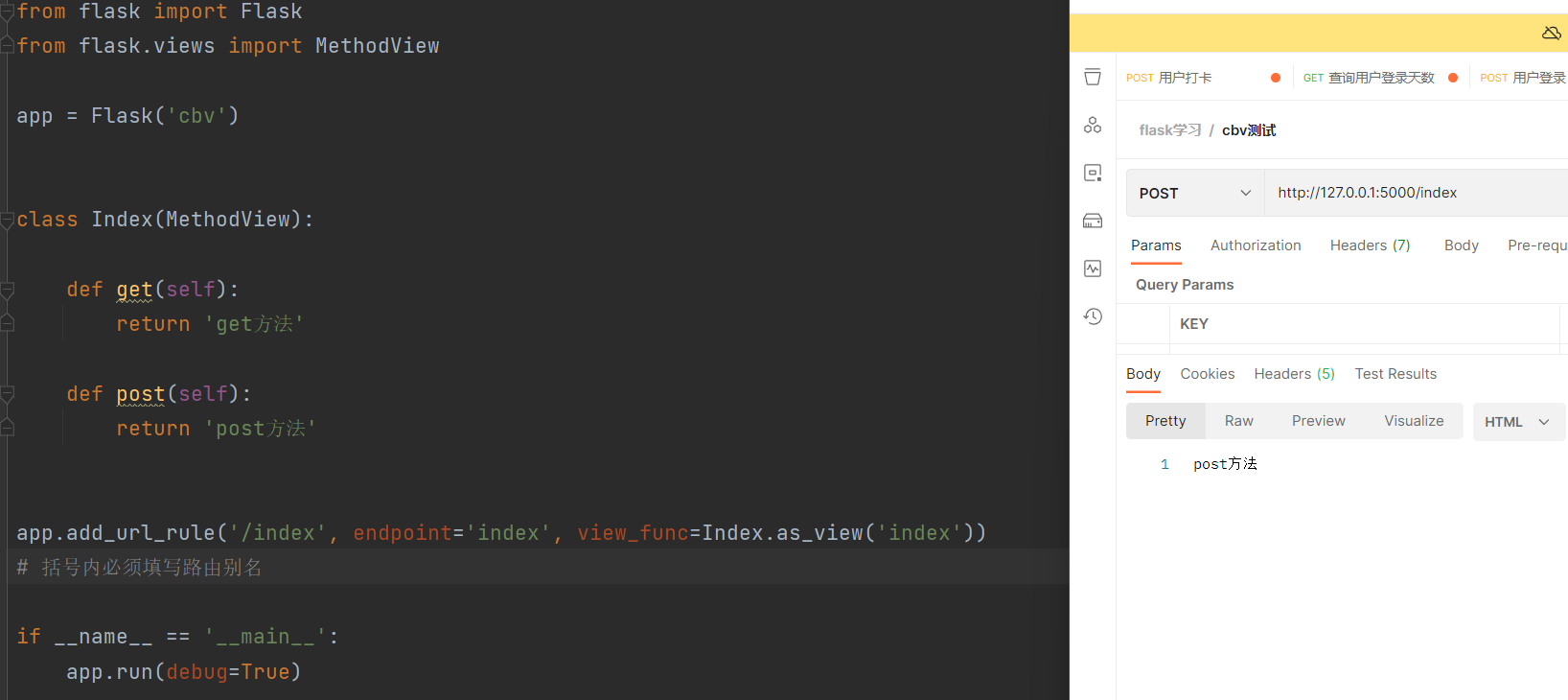Collapse the Index class fold marker
Screen dimensions: 1568x700
[7, 220]
